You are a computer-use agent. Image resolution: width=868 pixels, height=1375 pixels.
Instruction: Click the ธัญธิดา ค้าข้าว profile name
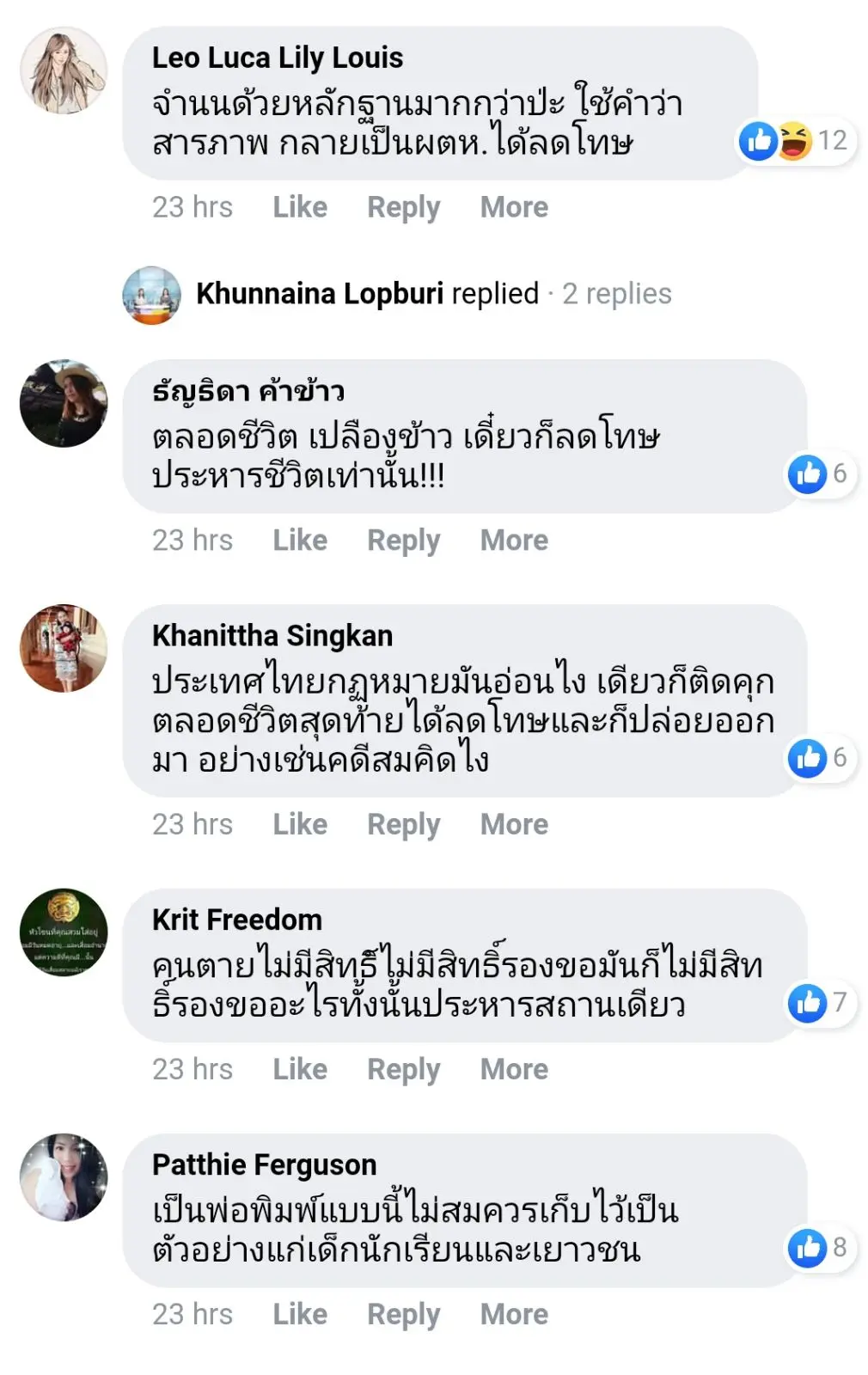(248, 391)
